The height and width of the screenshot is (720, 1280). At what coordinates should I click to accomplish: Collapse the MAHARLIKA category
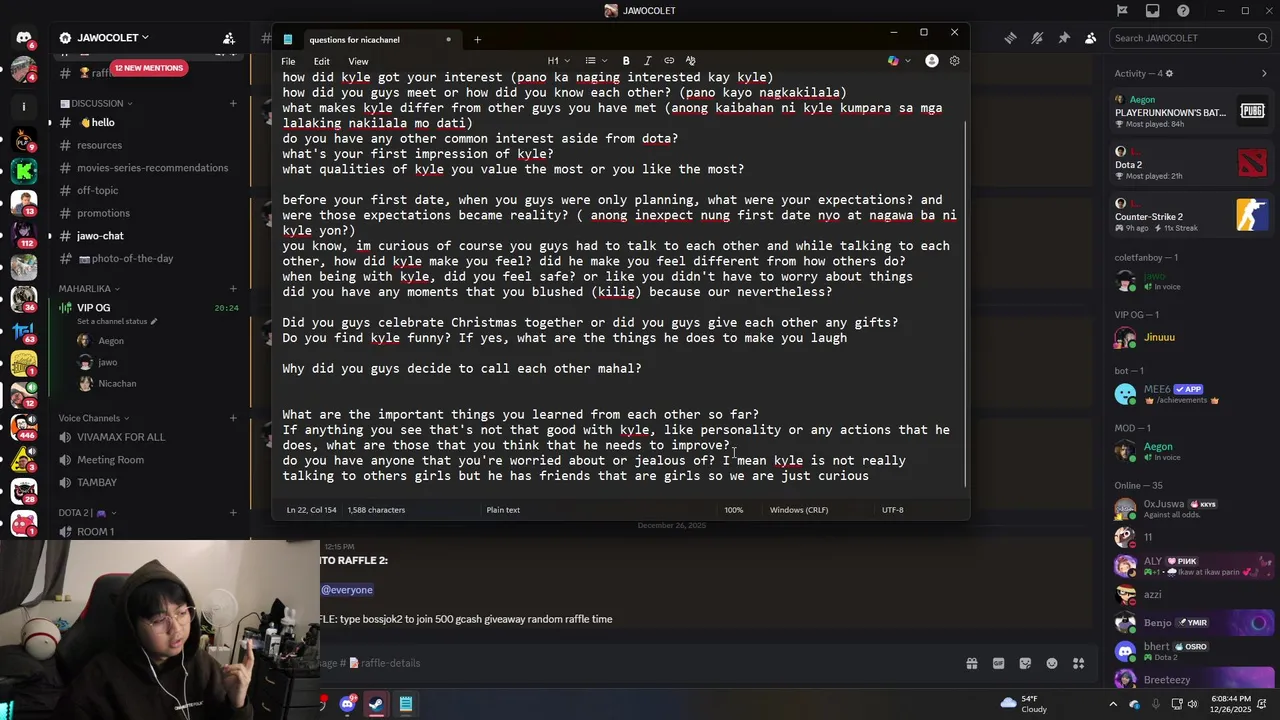click(89, 289)
